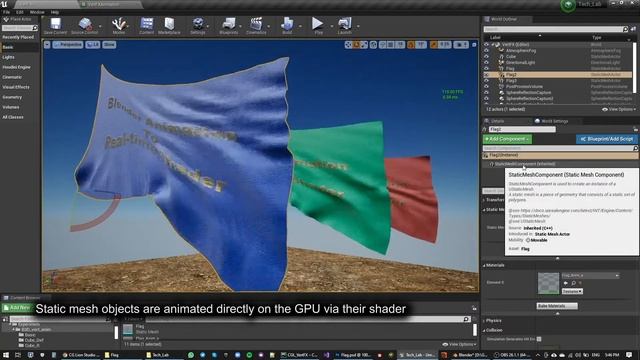
Task: Click the green Add Component button
Action: tap(507, 139)
